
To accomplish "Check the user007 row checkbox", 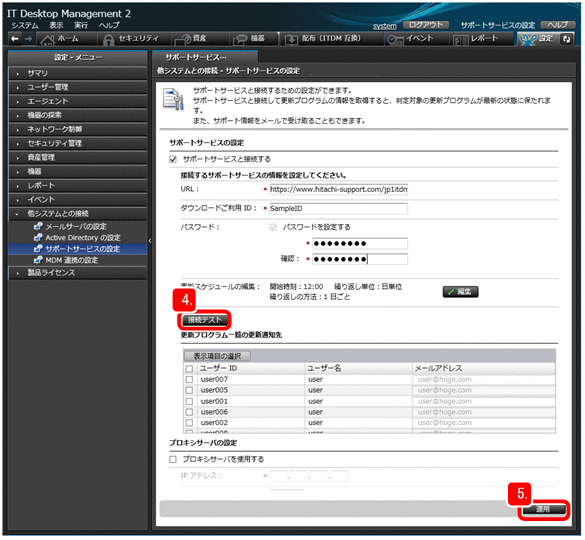I will click(x=190, y=380).
